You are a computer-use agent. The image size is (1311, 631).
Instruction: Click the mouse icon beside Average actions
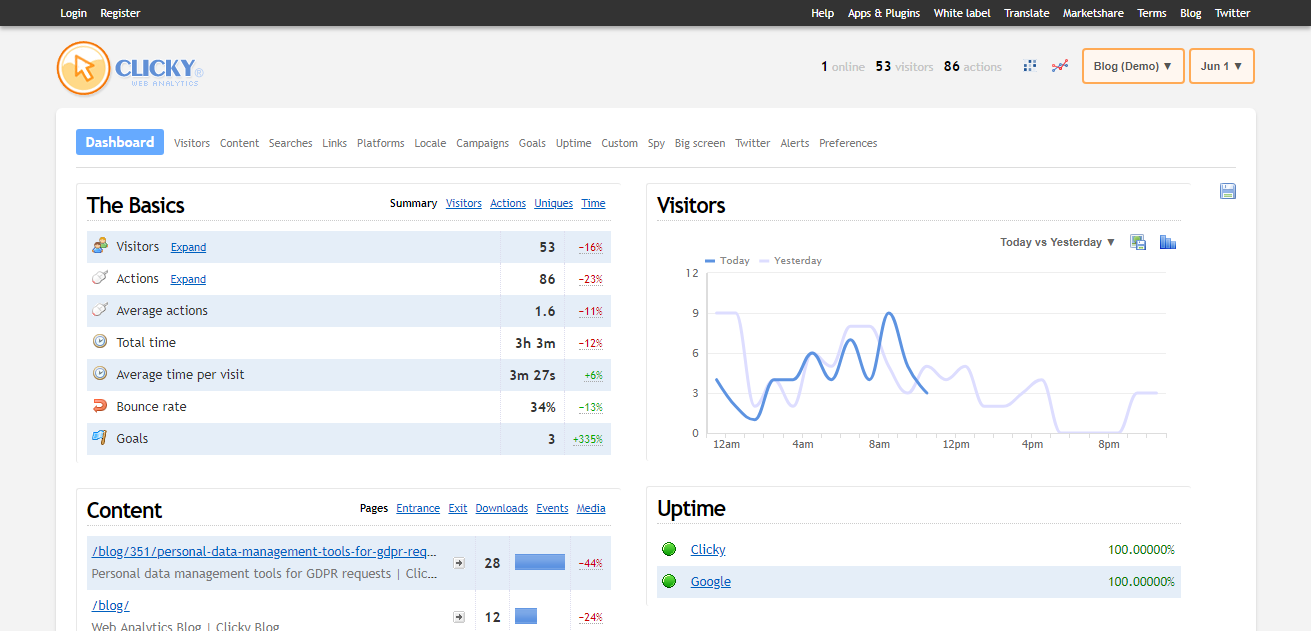click(99, 310)
